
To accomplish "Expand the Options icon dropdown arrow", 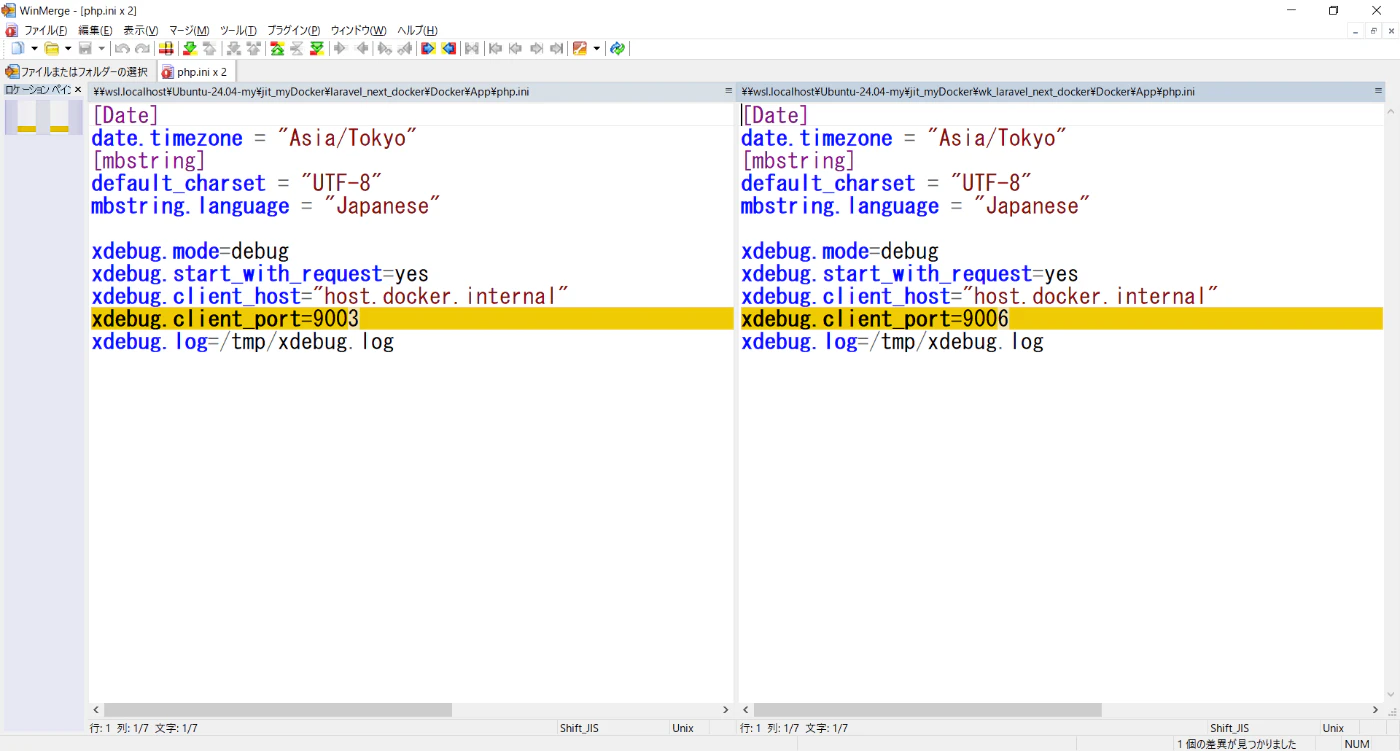I will click(597, 48).
